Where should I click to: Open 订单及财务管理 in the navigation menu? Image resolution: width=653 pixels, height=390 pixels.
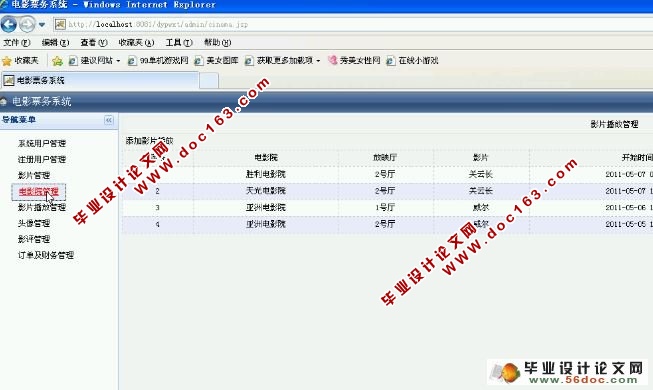click(x=46, y=255)
